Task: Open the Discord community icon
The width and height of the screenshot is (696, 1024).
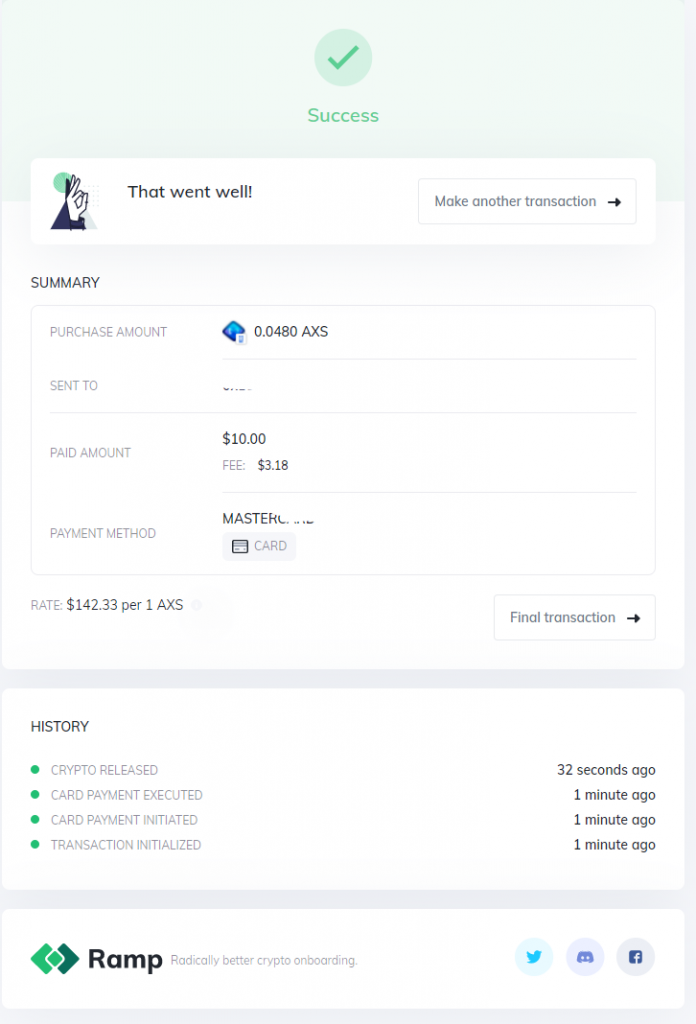Action: [x=585, y=957]
